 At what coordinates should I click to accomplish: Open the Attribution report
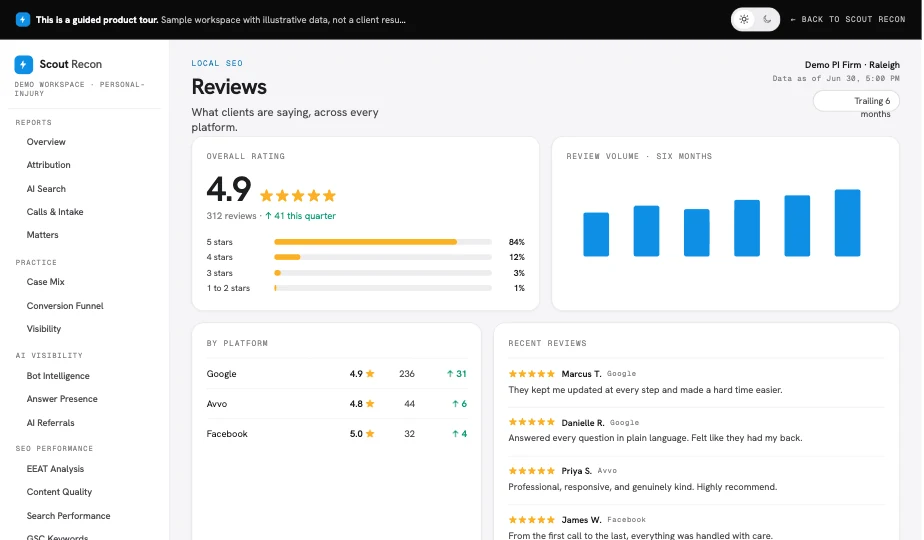(x=48, y=165)
